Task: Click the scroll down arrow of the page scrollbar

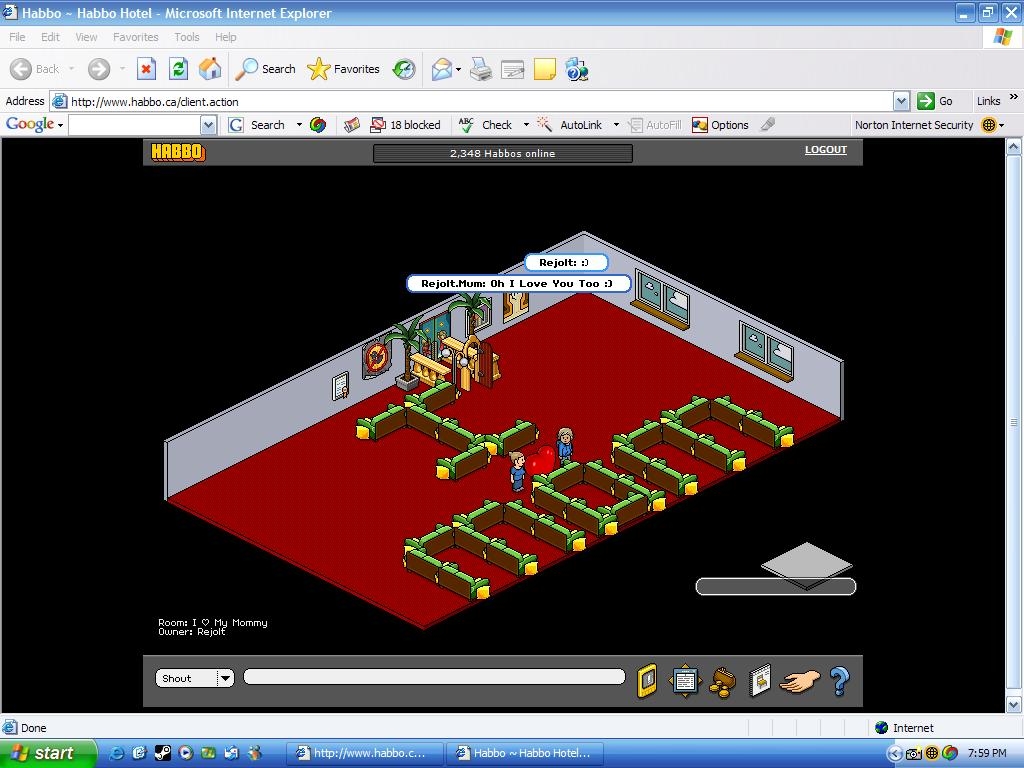Action: [x=1014, y=705]
